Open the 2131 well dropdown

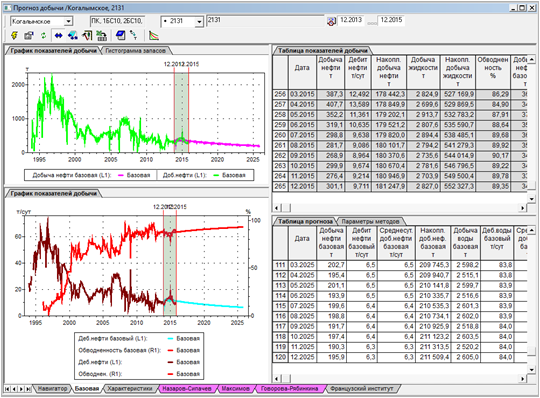pyautogui.click(x=199, y=22)
